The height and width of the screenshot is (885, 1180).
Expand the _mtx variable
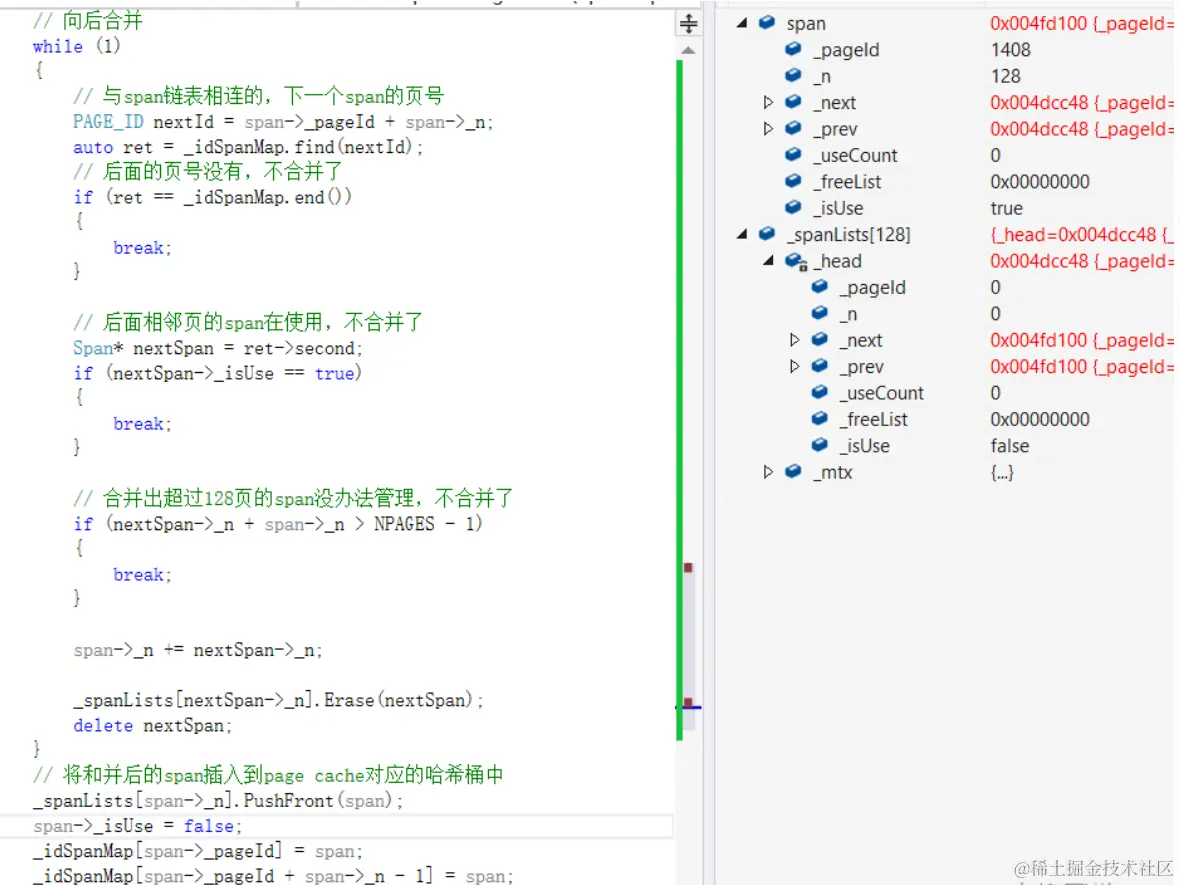(x=769, y=472)
